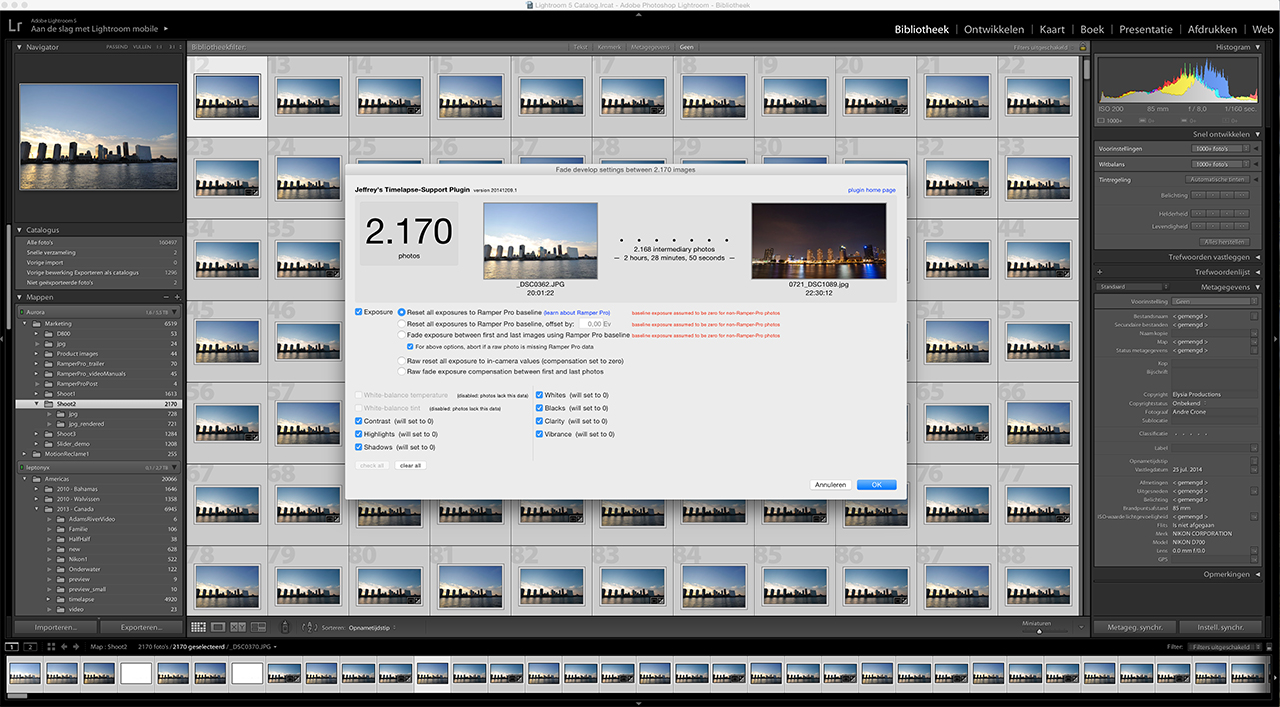Select main window display button 1
Viewport: 1280px width, 707px height.
coord(12,647)
